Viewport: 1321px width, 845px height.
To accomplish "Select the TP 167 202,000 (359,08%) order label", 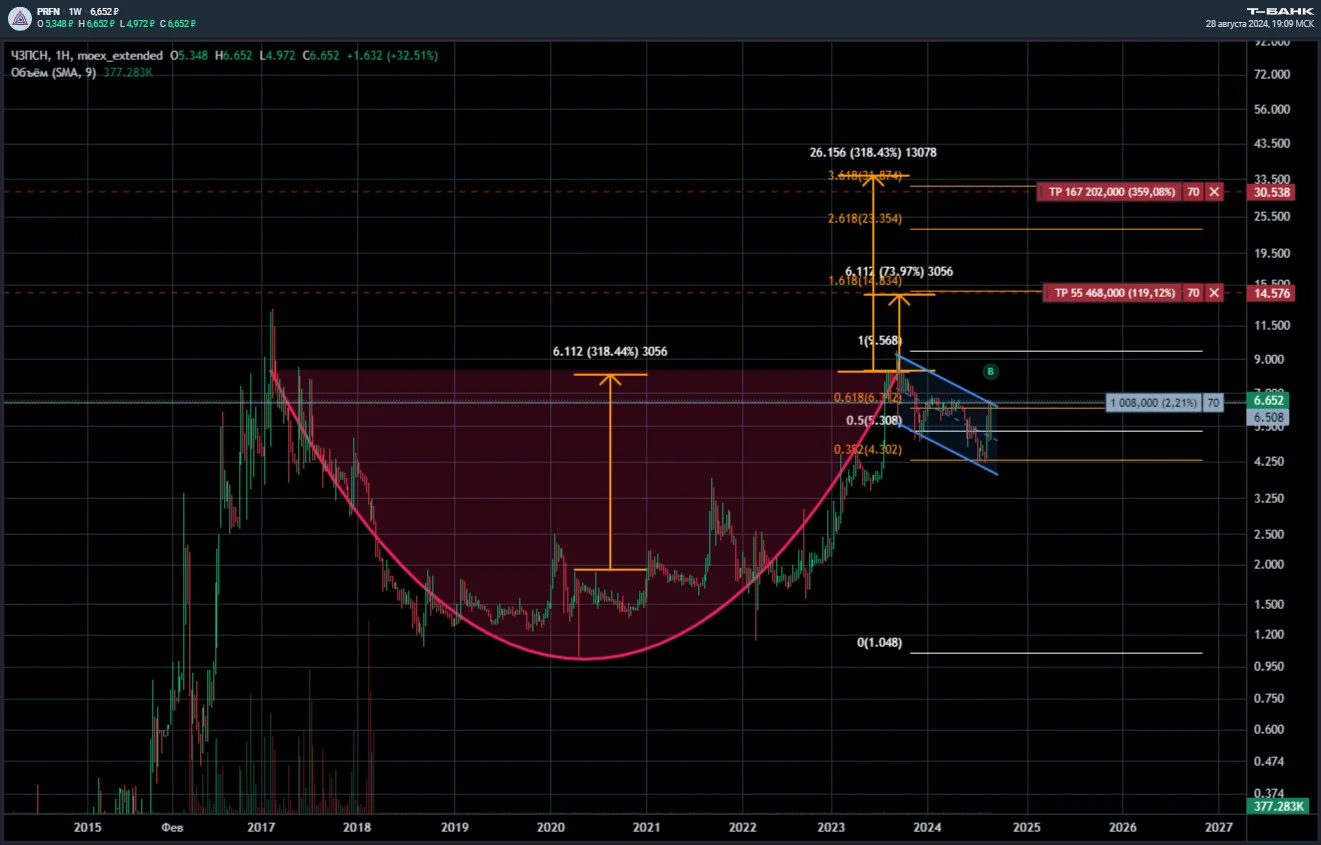I will pyautogui.click(x=1110, y=191).
